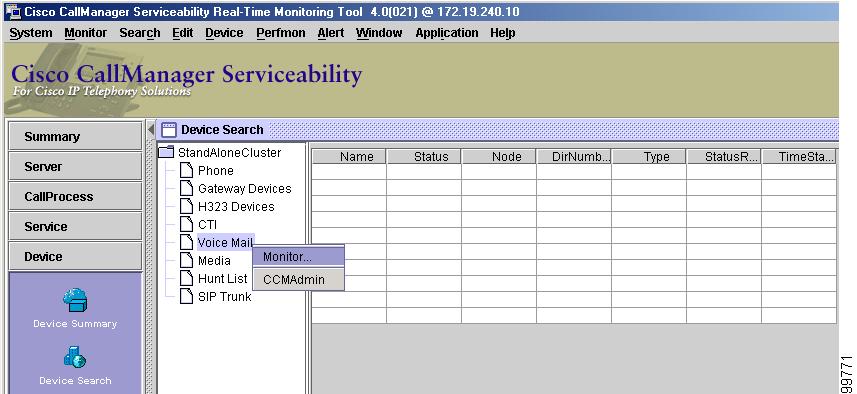Click the CTI document icon

pos(186,225)
